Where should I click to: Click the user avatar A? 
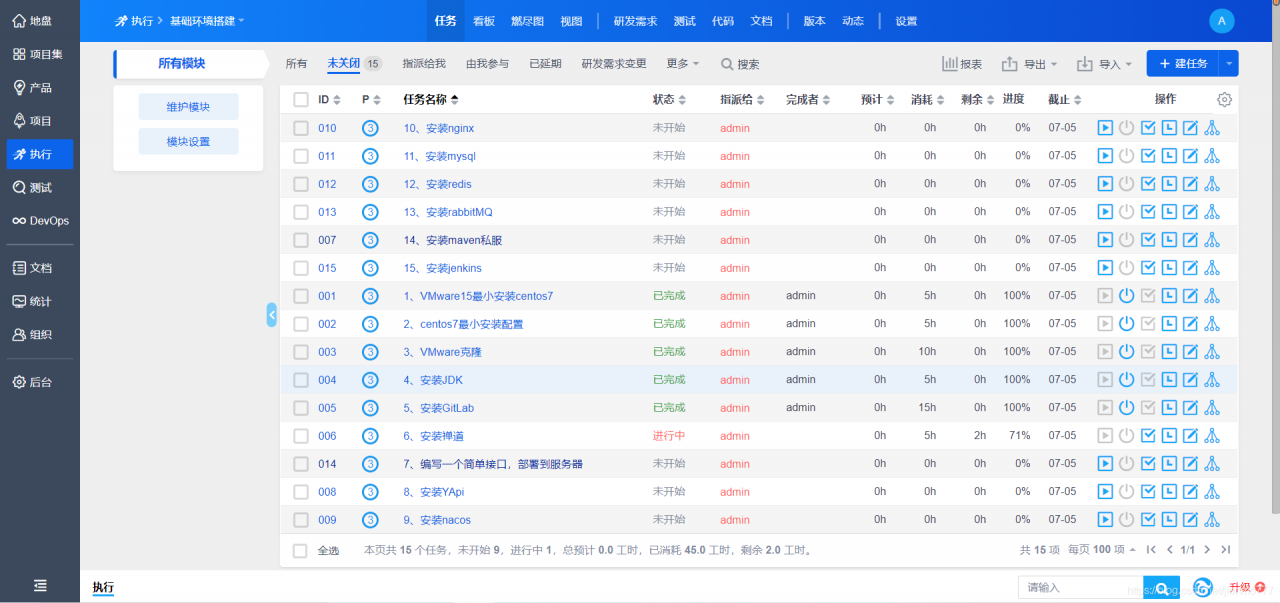coord(1222,21)
